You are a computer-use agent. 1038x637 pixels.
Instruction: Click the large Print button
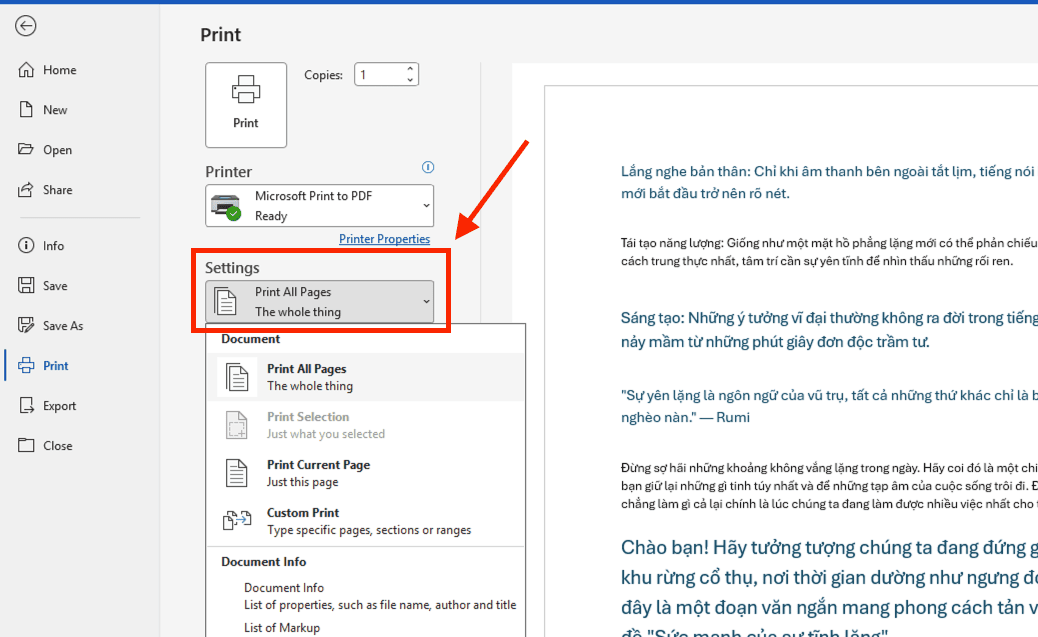(246, 105)
